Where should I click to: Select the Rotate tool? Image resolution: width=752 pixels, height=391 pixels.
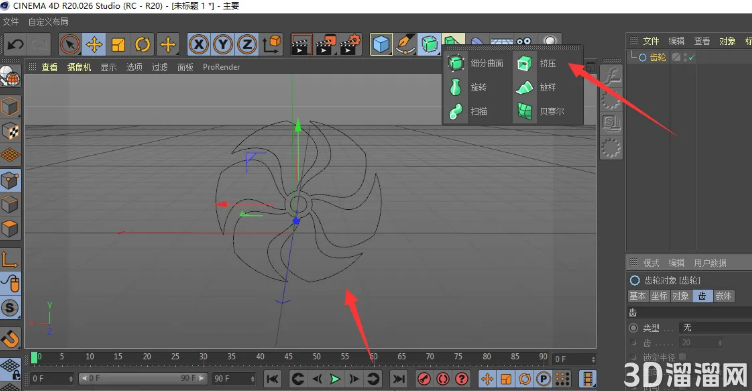point(142,45)
